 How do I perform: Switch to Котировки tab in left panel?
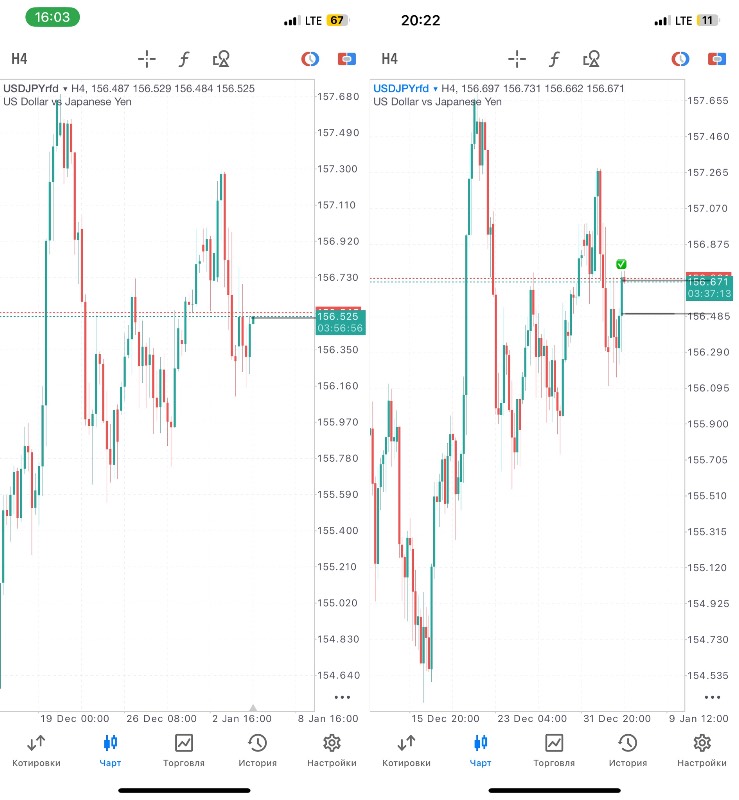[x=36, y=751]
